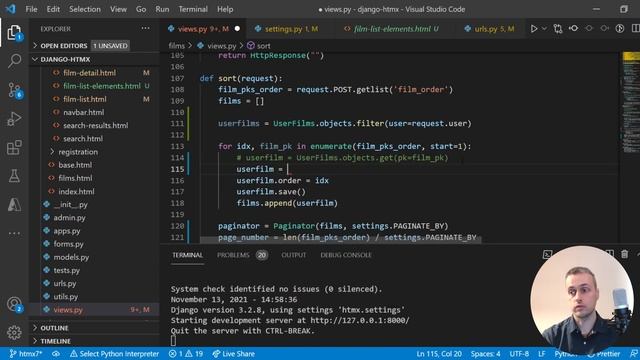Click the UTF-8 encoding status item
This screenshot has height=360, width=640.
click(519, 354)
